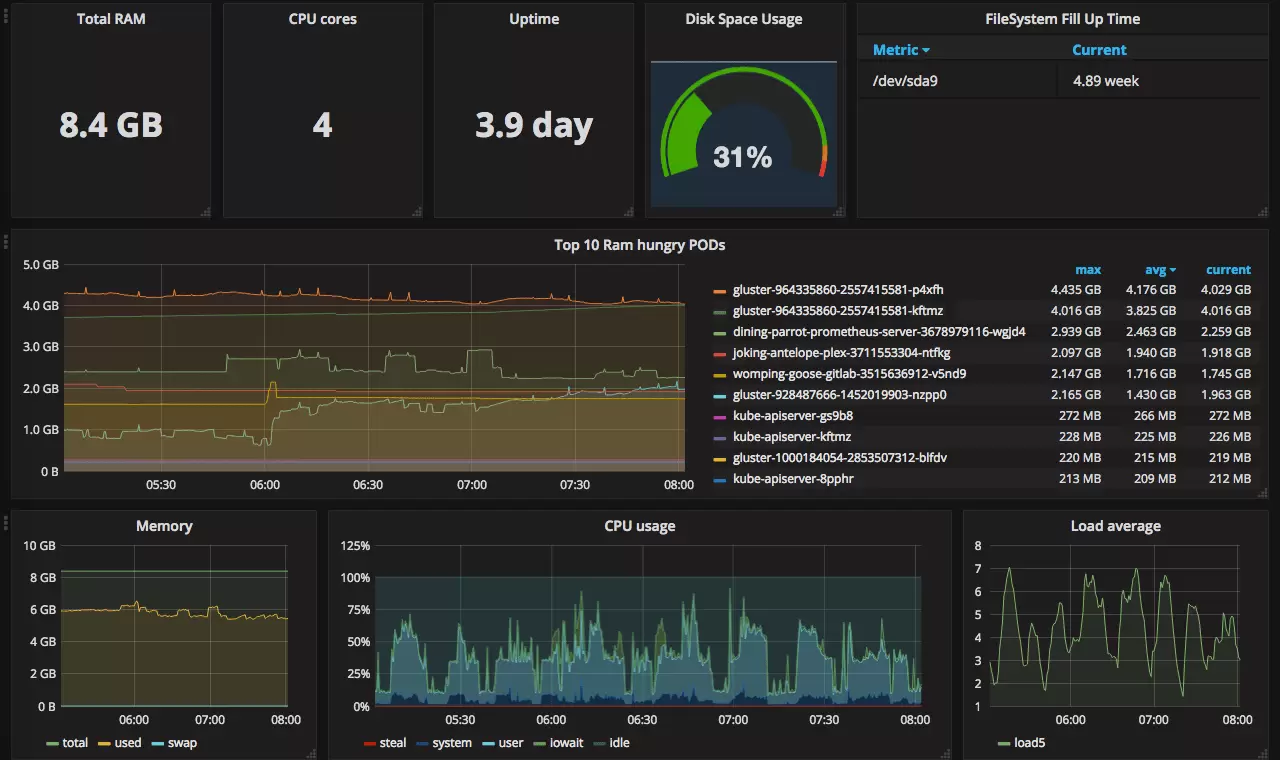The height and width of the screenshot is (760, 1280).
Task: Select the /dev/sda9 filesystem entry
Action: (x=903, y=81)
